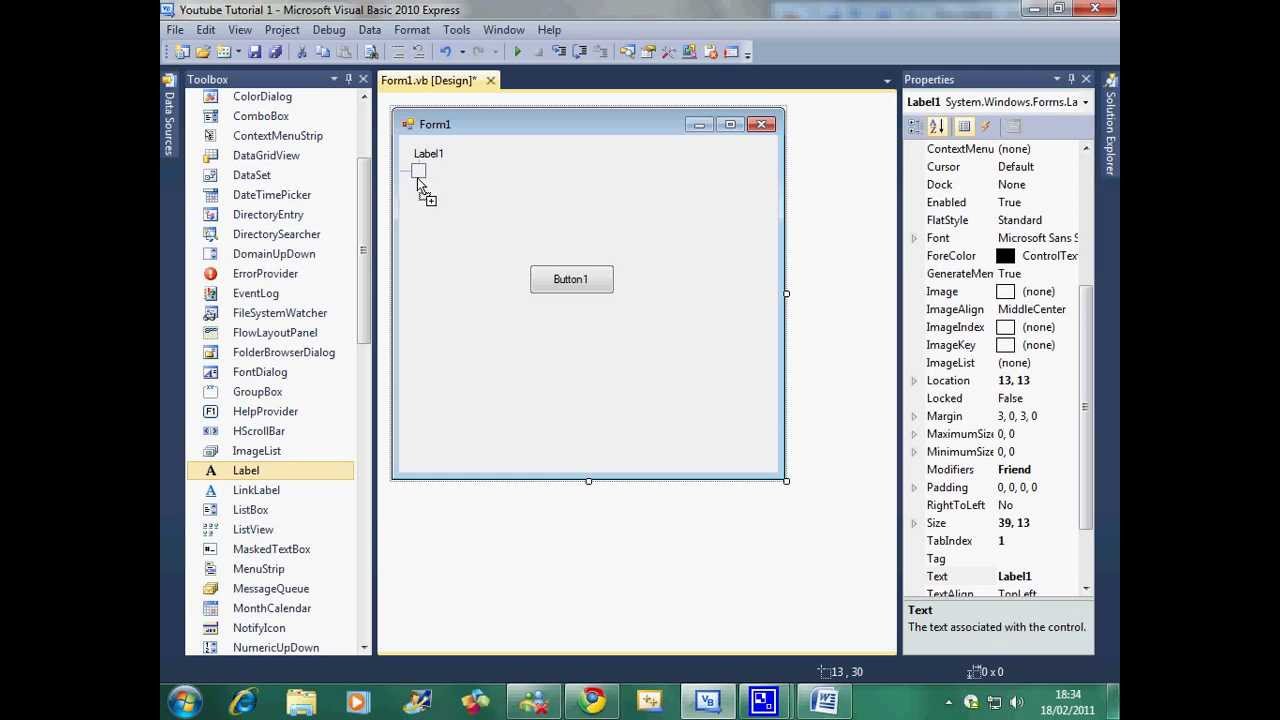Open the Properties Window toolbar icon
1280x720 pixels.
click(647, 52)
